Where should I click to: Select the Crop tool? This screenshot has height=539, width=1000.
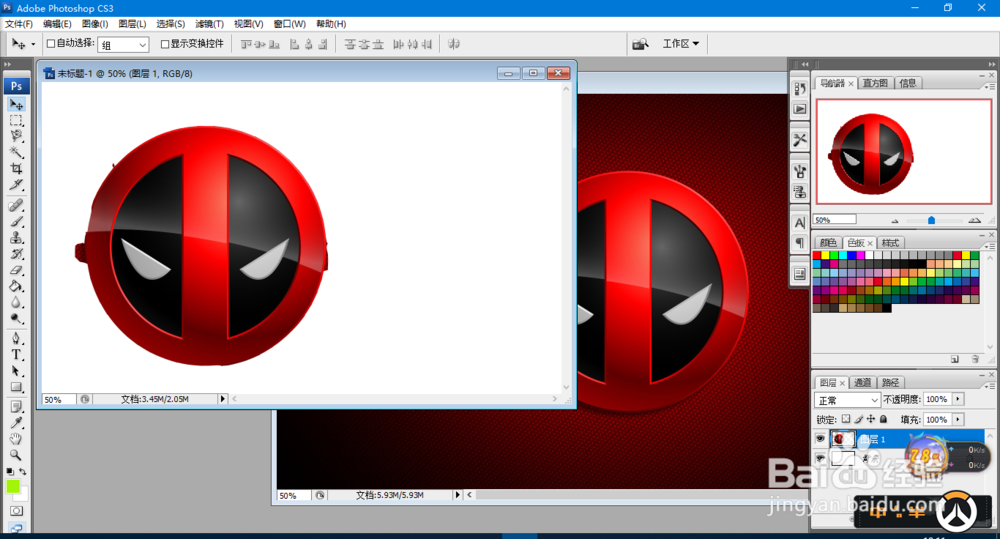pyautogui.click(x=17, y=168)
